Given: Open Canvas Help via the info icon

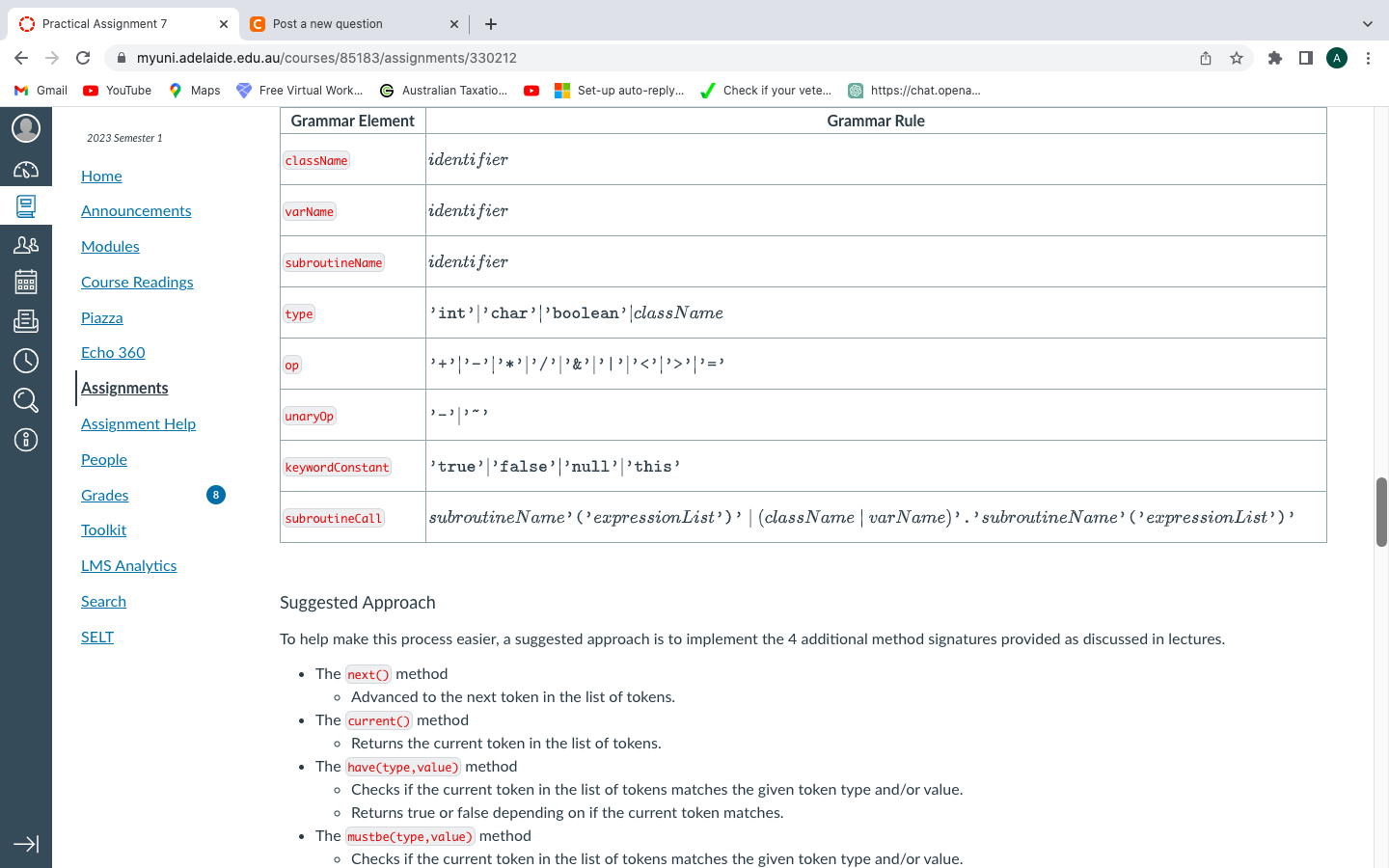Looking at the screenshot, I should coord(26,440).
